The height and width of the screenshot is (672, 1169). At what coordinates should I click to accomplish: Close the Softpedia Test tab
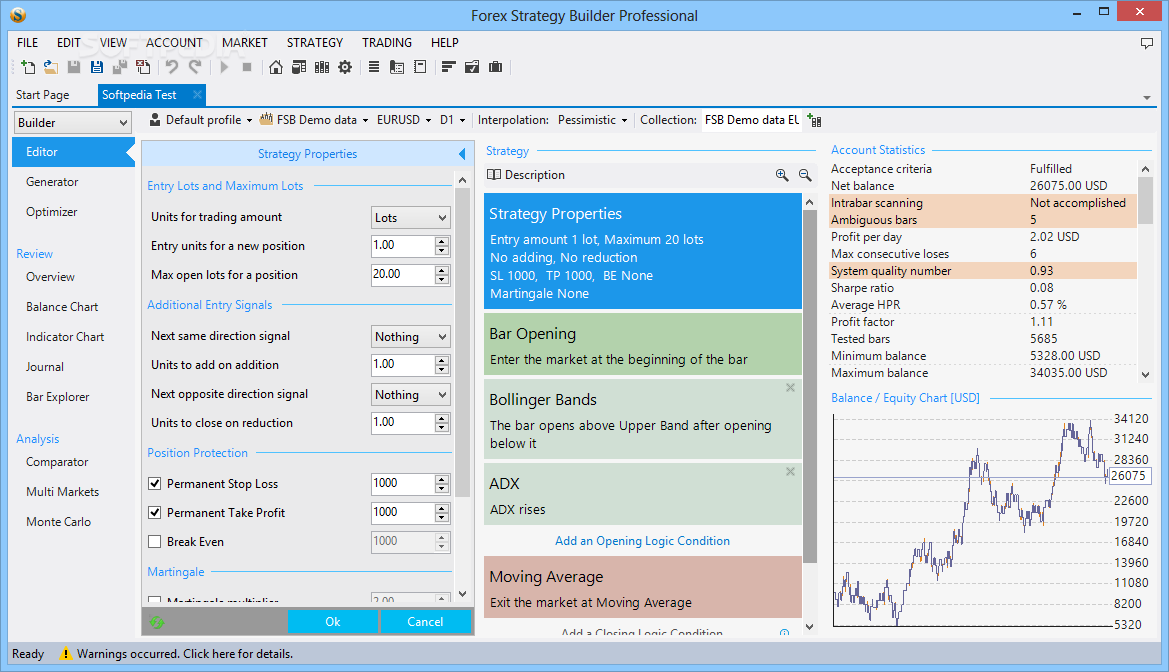point(197,95)
